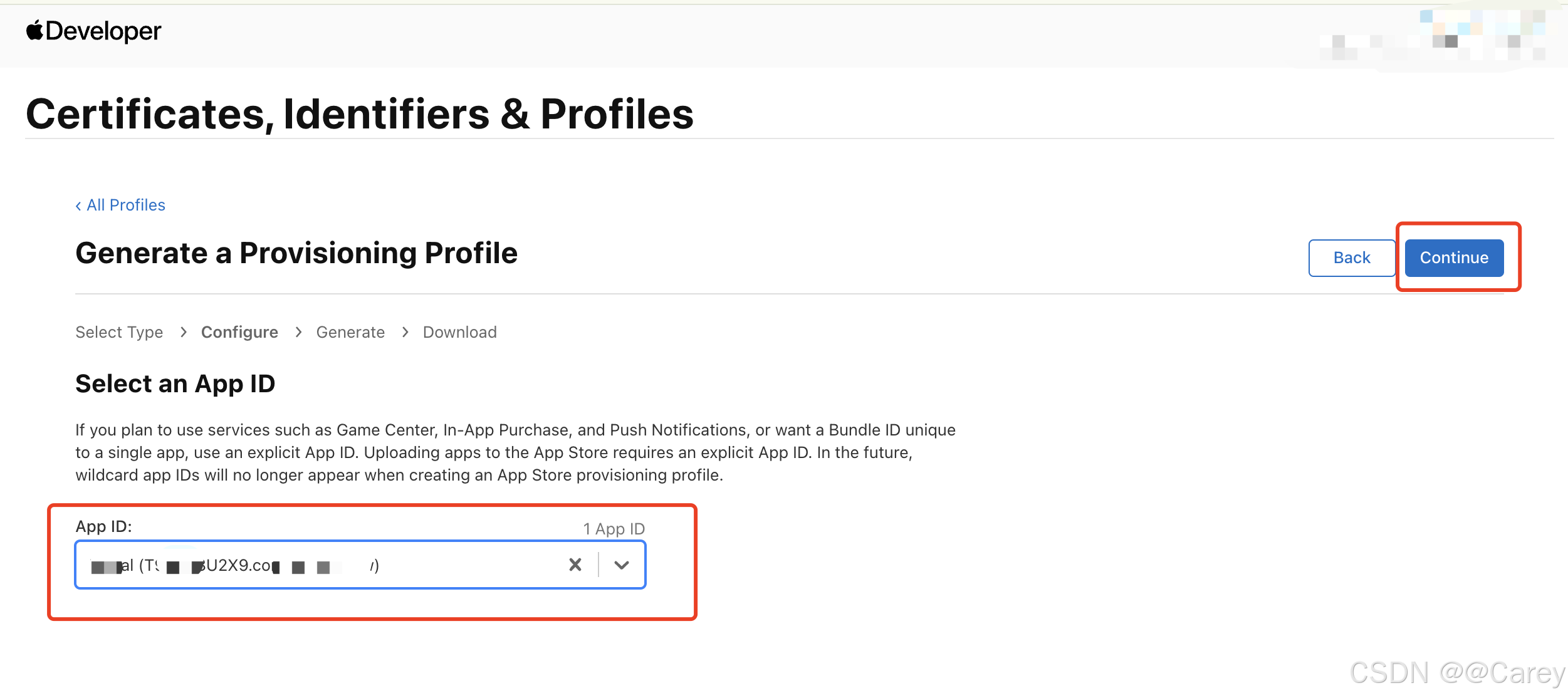
Task: Click chevron between Select Type and Configure
Action: coord(183,332)
